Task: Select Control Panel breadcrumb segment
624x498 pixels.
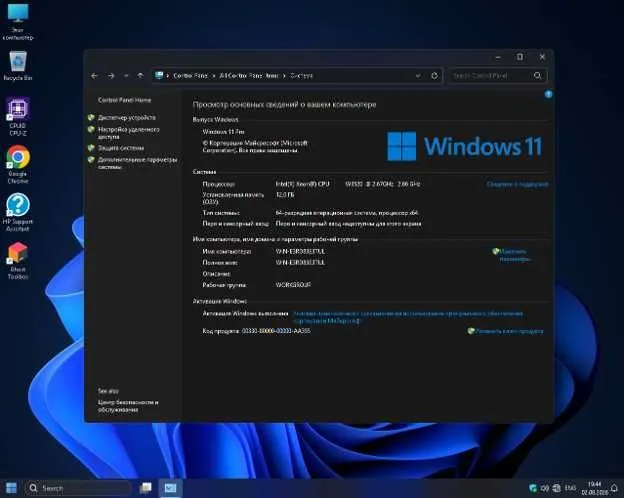Action: click(190, 76)
